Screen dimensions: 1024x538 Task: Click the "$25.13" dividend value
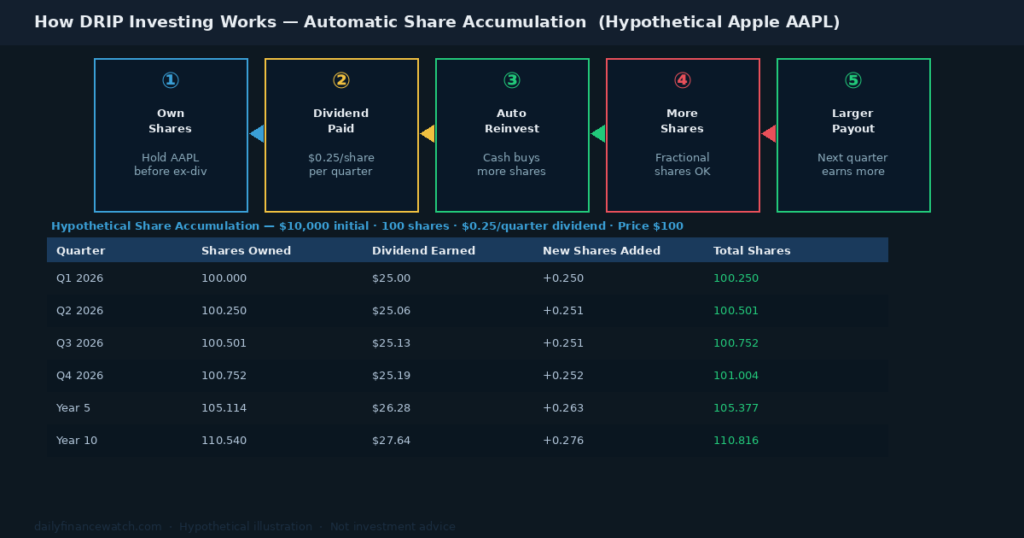tap(391, 343)
